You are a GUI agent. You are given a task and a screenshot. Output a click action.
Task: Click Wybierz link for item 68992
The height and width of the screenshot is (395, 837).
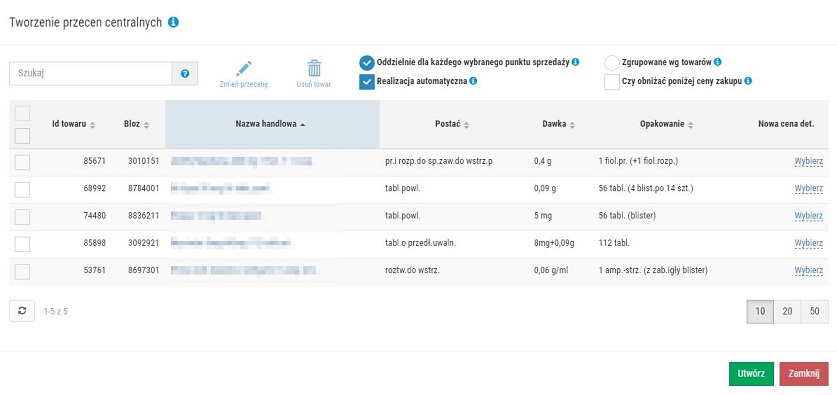coord(809,188)
